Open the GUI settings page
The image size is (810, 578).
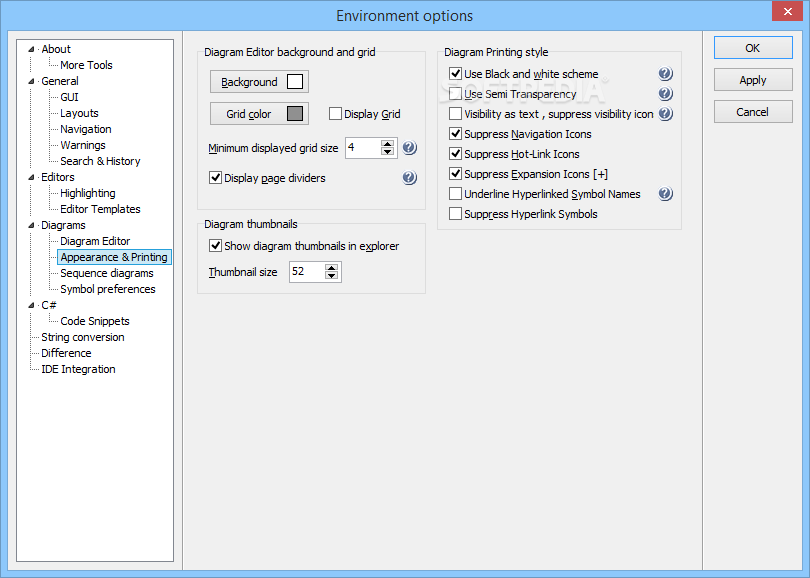(69, 97)
